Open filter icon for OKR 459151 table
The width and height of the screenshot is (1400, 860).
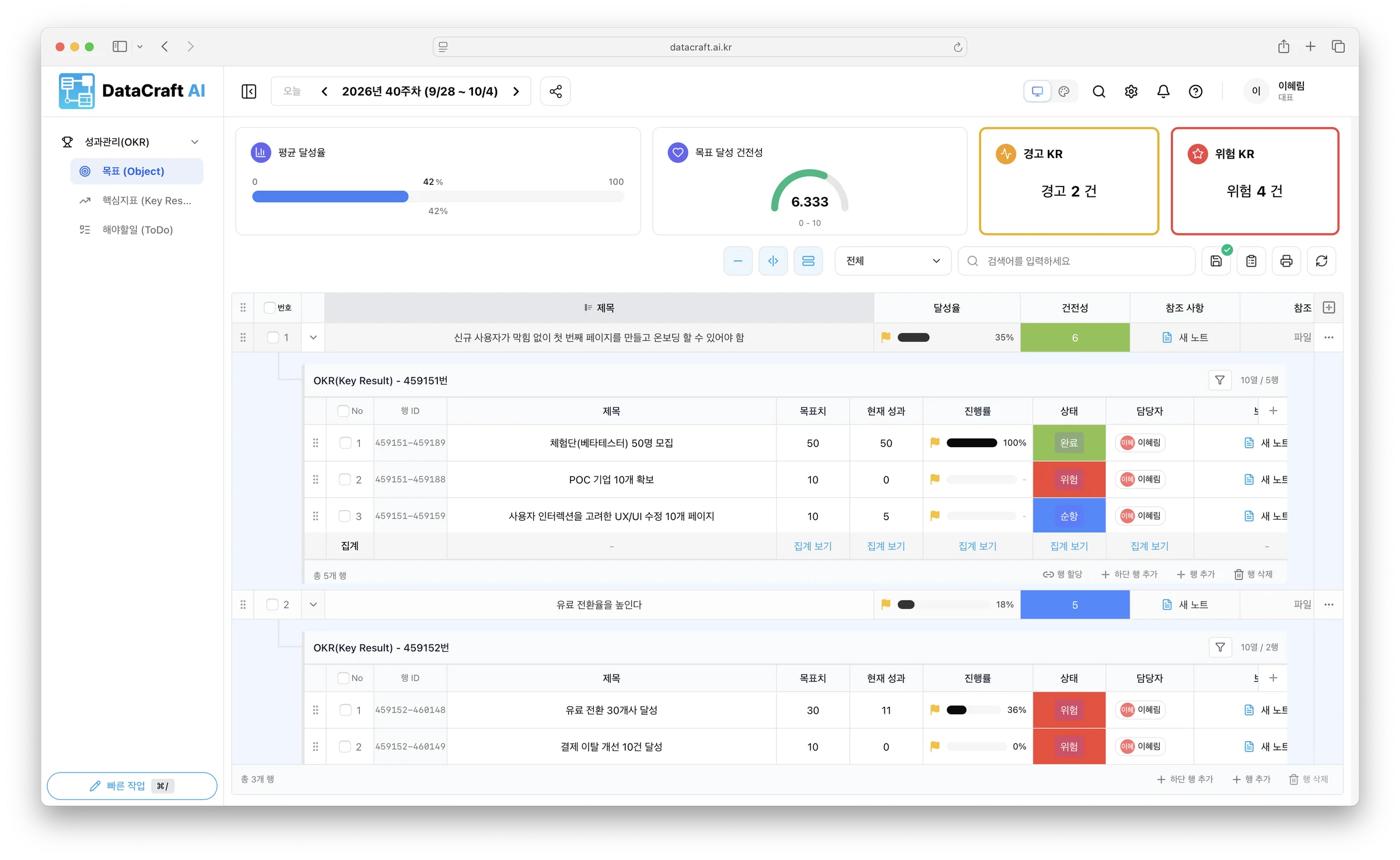[1219, 380]
